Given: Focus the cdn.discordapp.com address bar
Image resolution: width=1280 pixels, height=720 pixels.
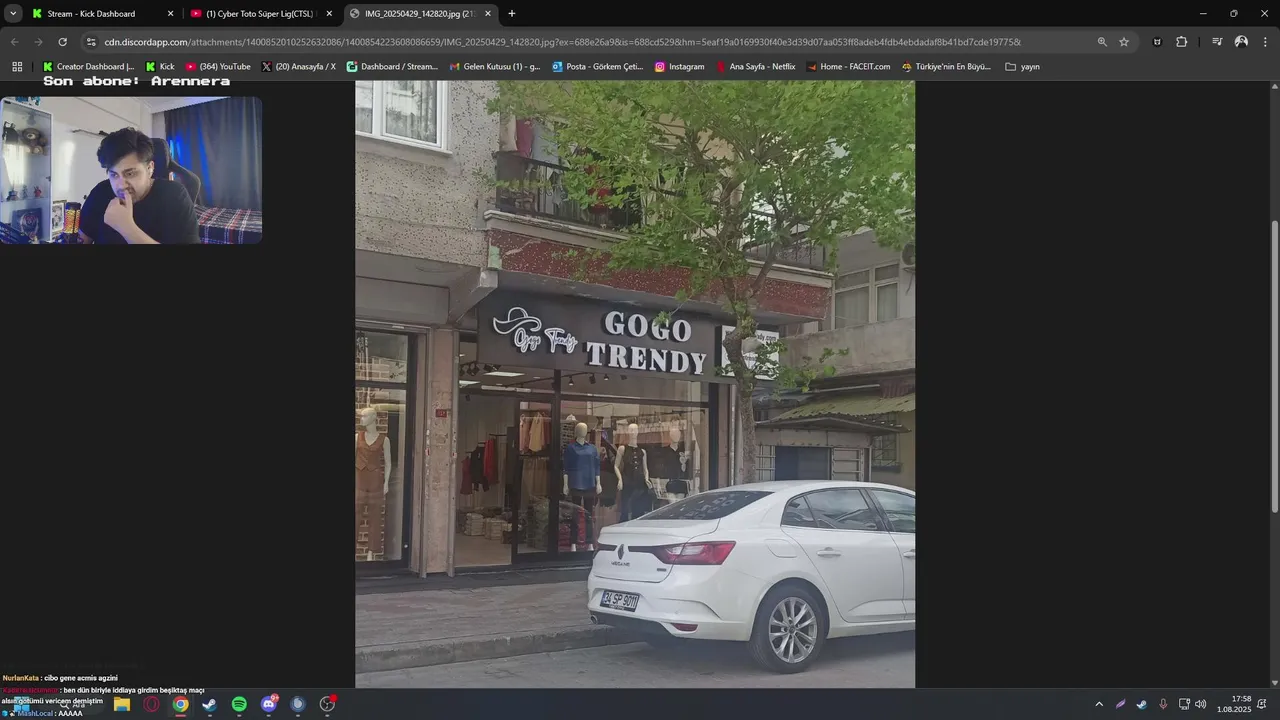Looking at the screenshot, I should 562,42.
